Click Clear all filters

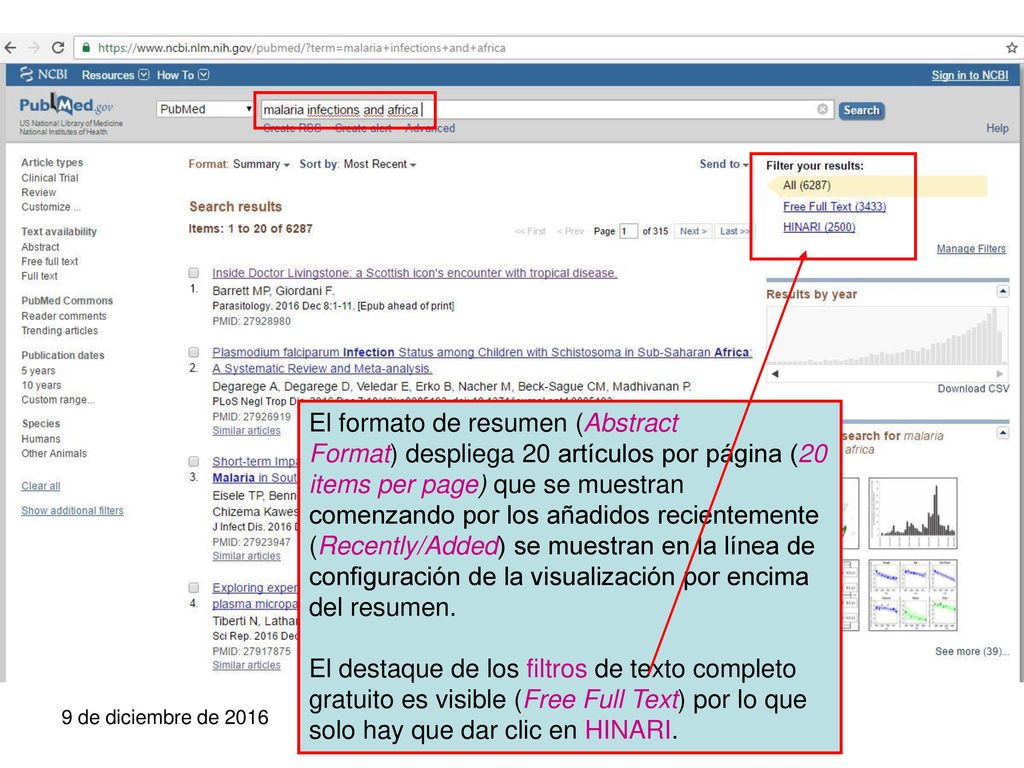(40, 486)
